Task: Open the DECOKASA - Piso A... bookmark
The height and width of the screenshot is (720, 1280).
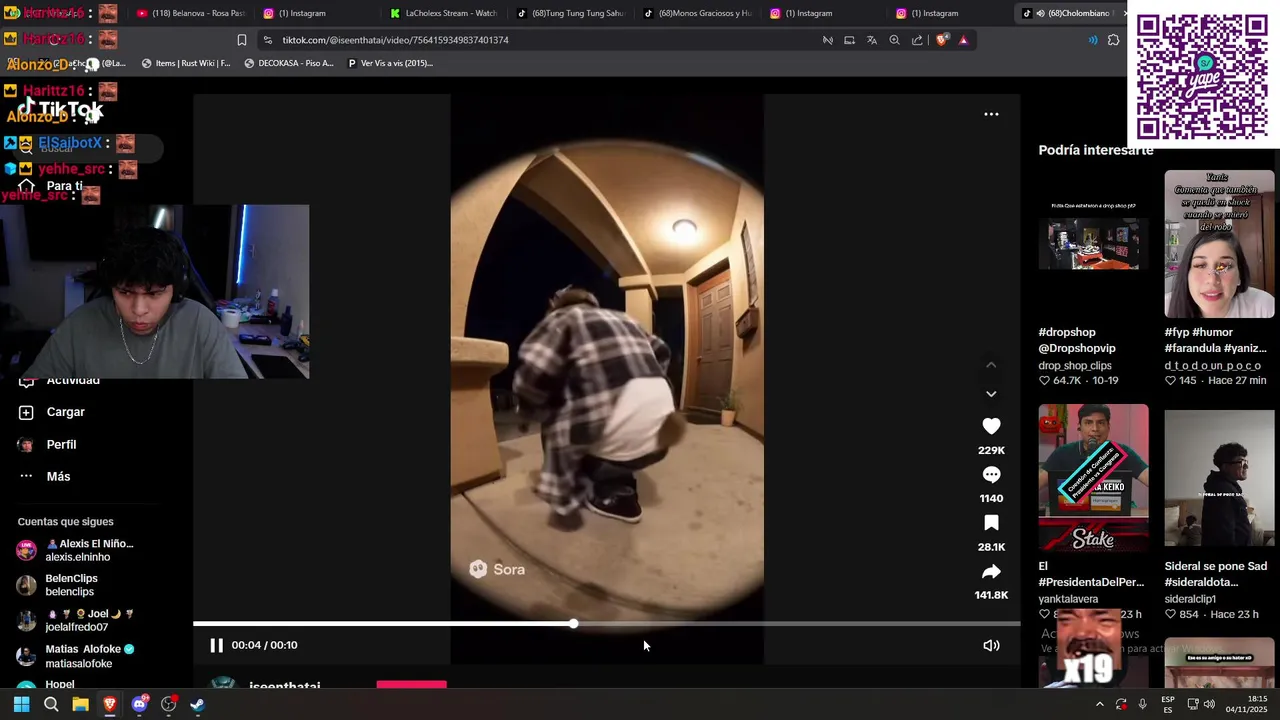Action: (x=289, y=63)
